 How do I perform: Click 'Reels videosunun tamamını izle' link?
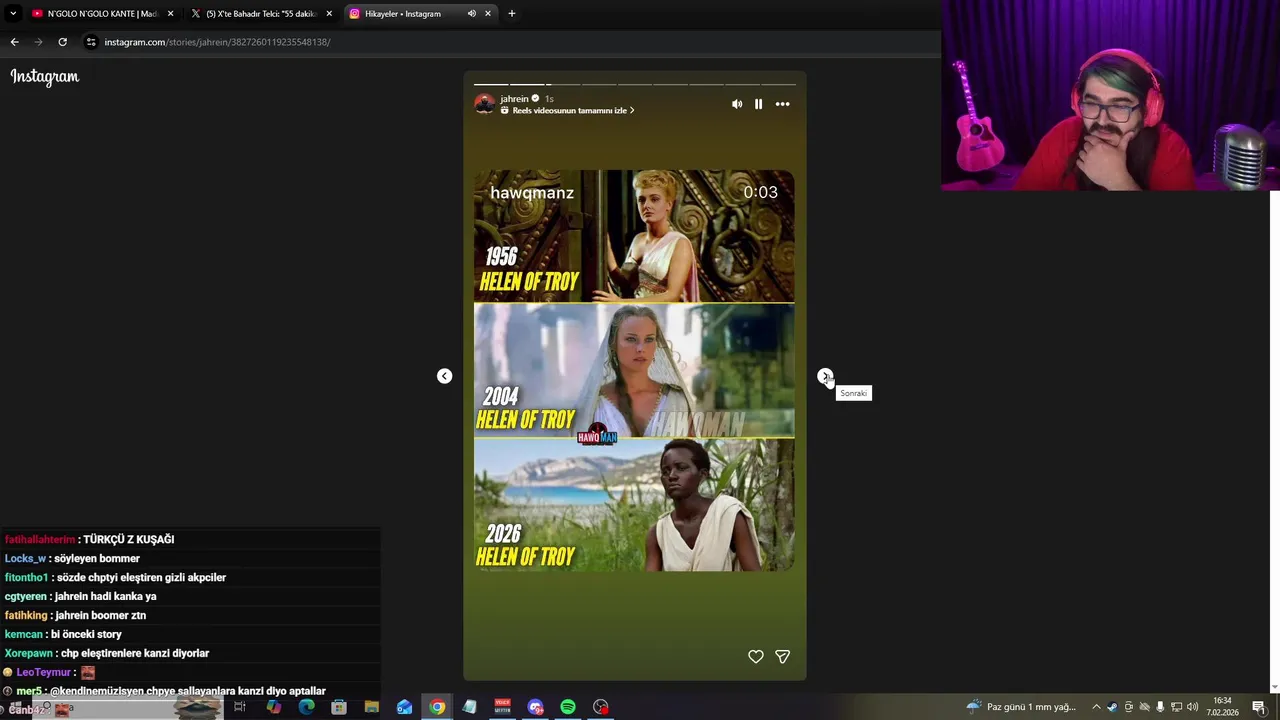coord(568,111)
